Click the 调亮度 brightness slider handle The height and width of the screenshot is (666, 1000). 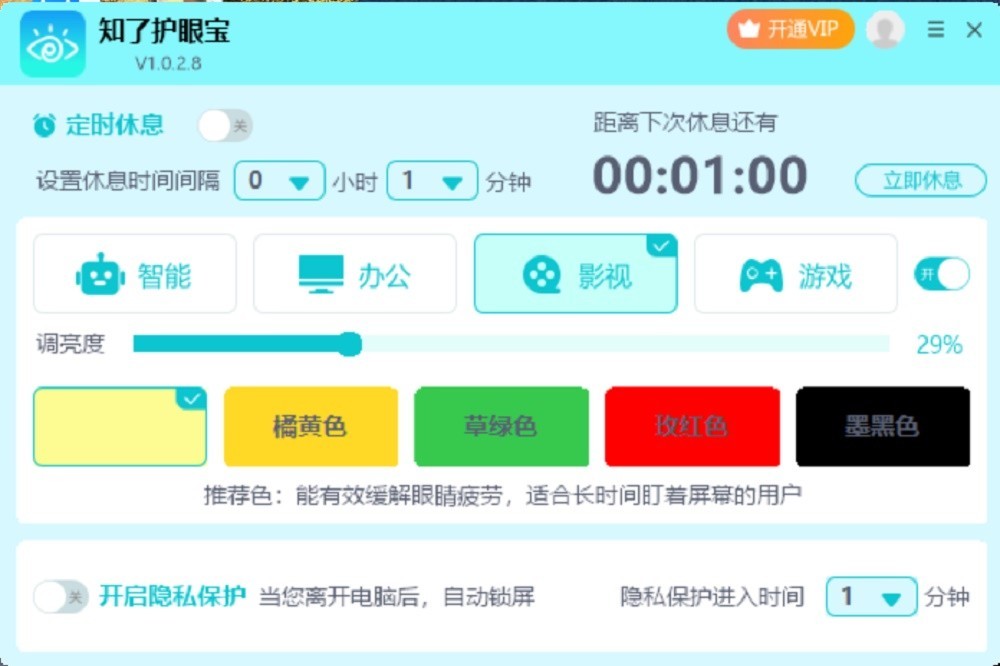(349, 344)
